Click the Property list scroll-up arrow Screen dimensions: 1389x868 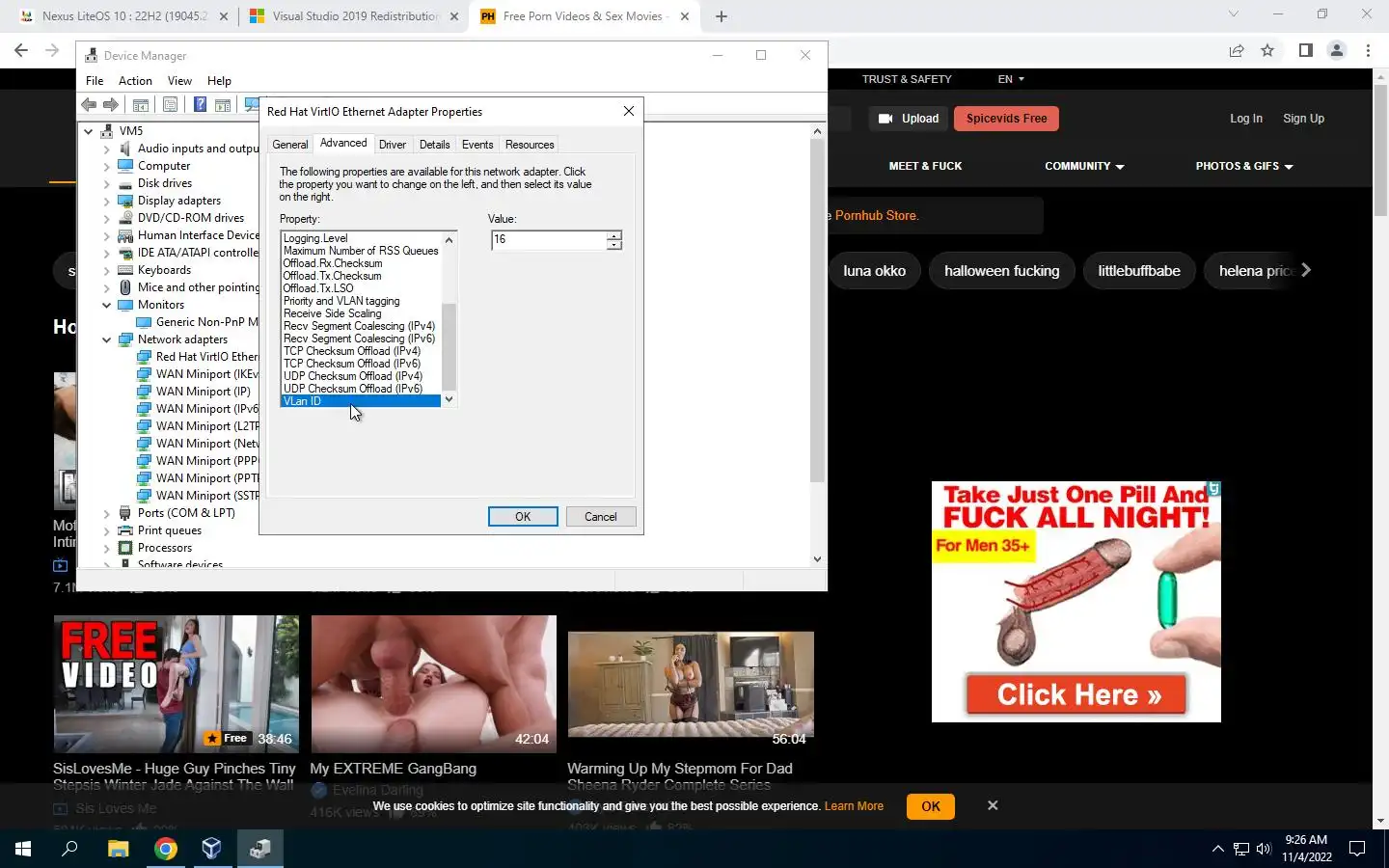[x=449, y=239]
